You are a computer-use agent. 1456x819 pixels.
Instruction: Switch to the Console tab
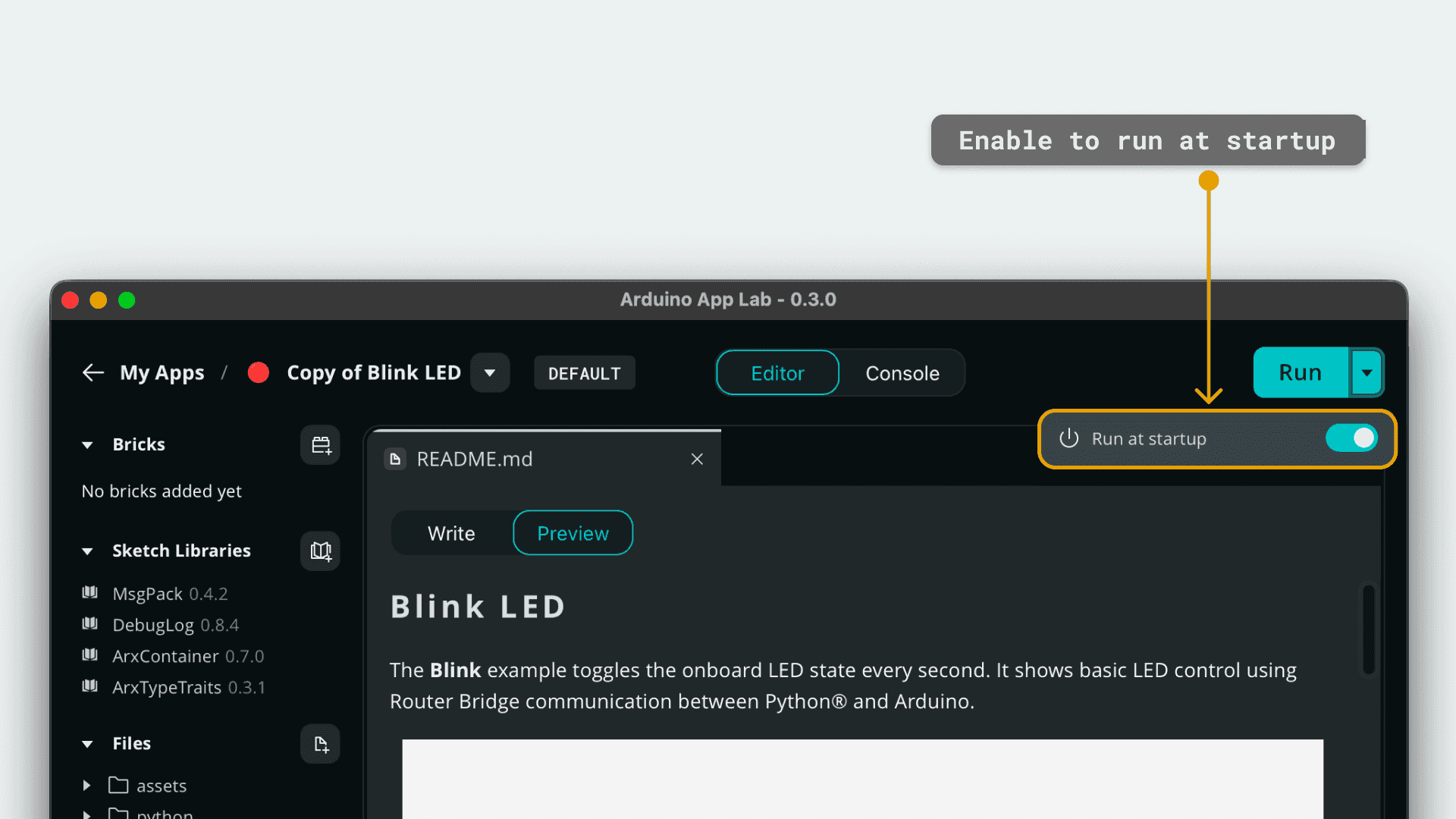pos(902,373)
